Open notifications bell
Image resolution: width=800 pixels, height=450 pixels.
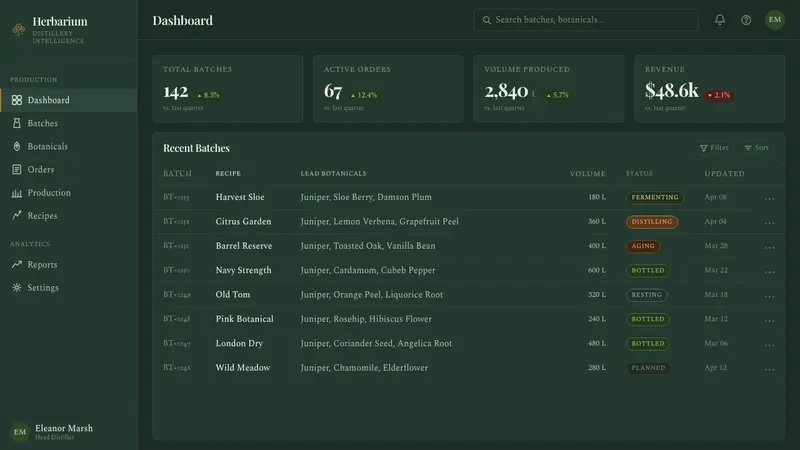point(720,20)
